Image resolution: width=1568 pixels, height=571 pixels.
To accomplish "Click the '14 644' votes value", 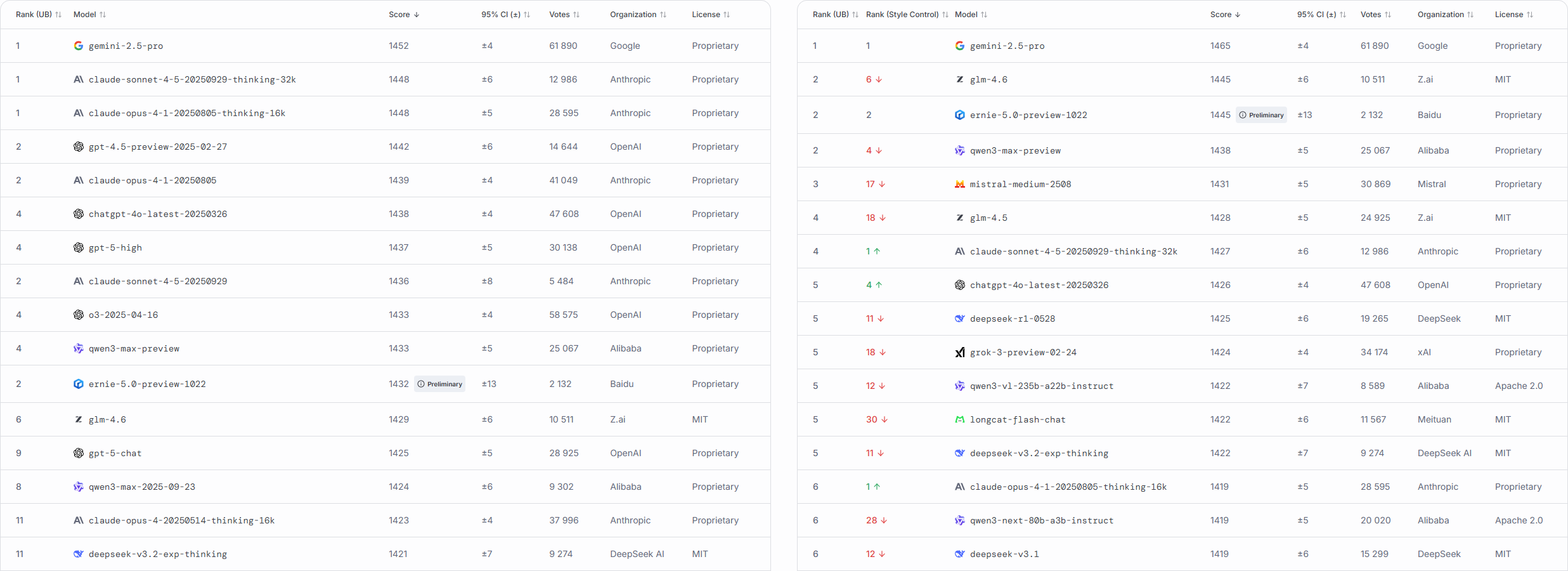I will coord(563,147).
